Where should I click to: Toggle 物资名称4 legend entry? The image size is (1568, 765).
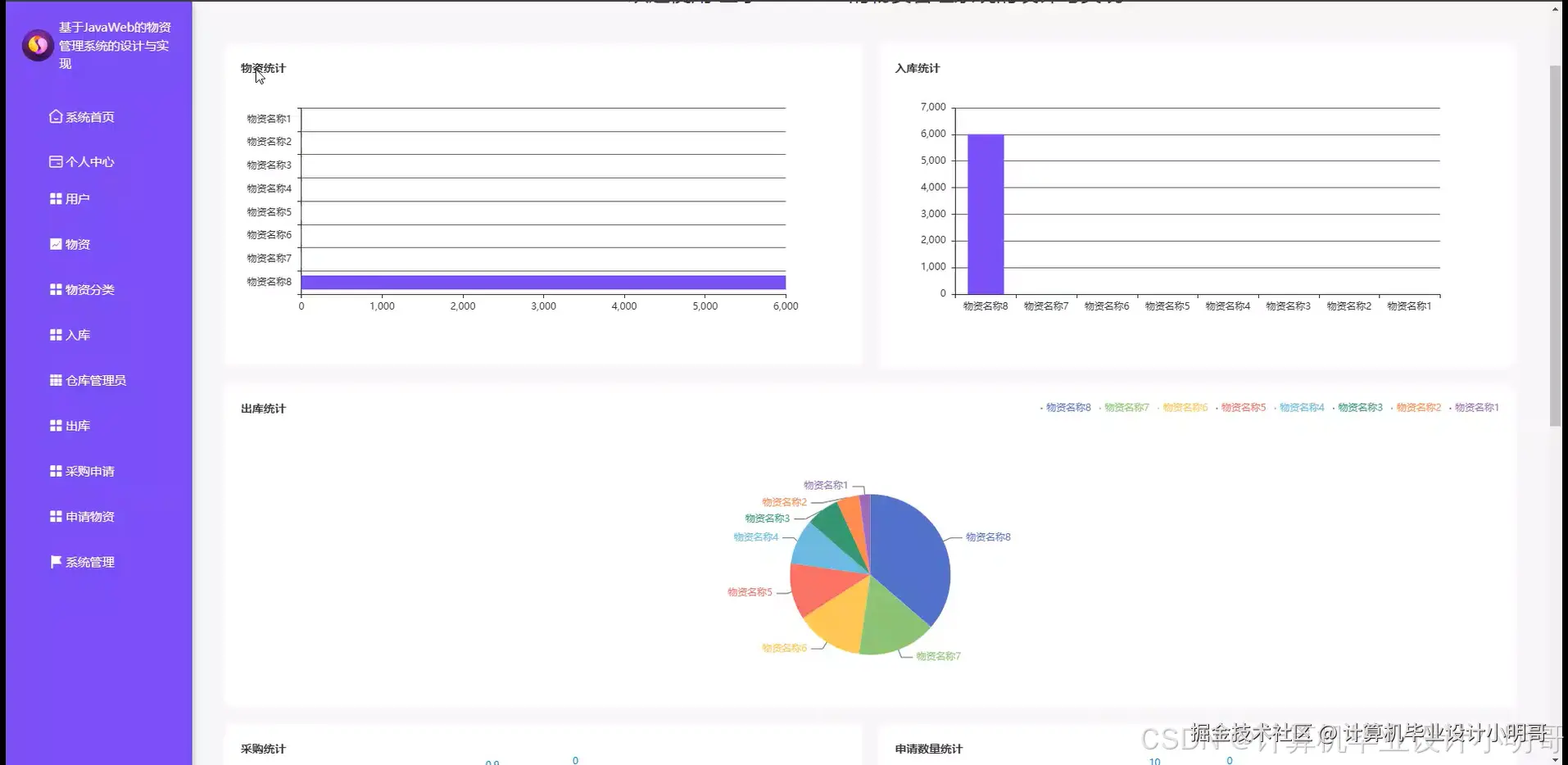click(1299, 407)
